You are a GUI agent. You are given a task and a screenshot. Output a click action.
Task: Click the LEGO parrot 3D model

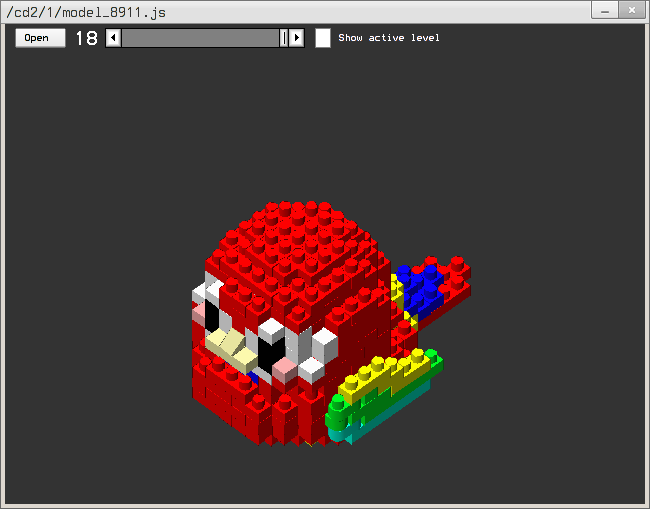[x=331, y=324]
